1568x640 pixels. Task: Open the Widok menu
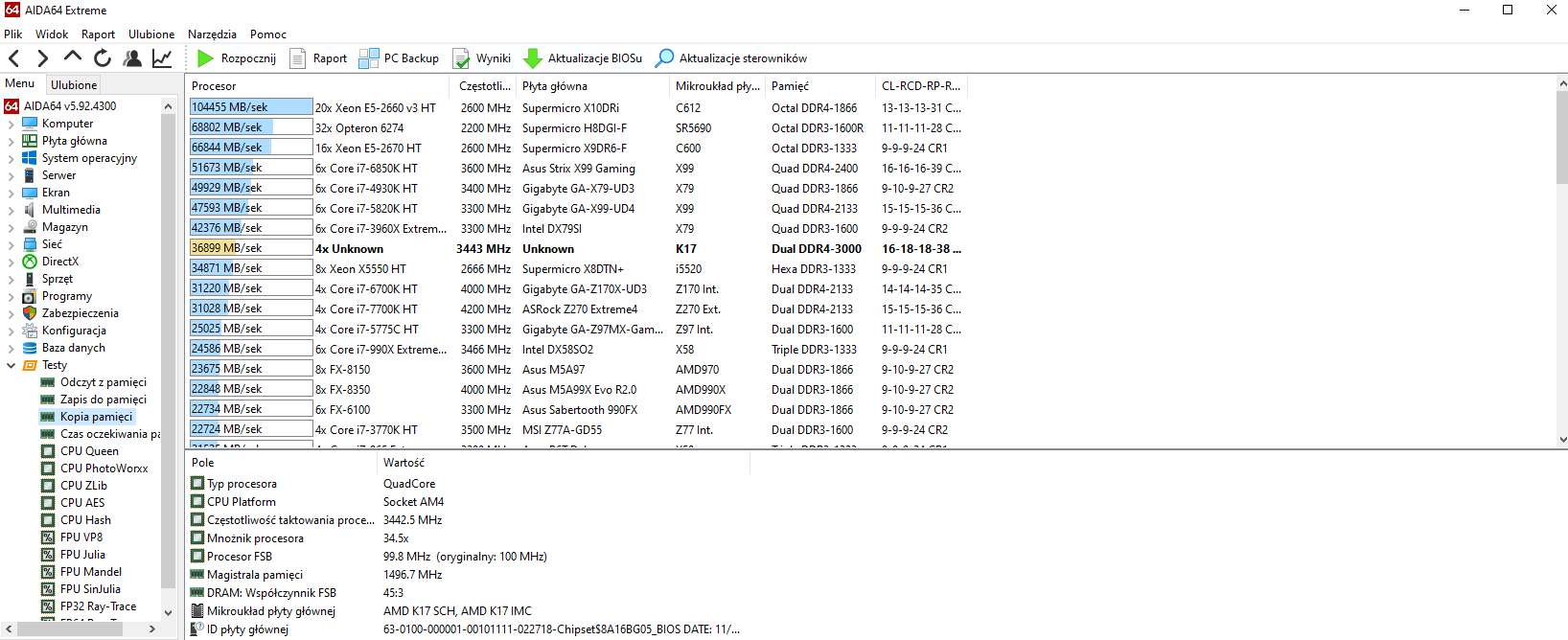point(52,34)
